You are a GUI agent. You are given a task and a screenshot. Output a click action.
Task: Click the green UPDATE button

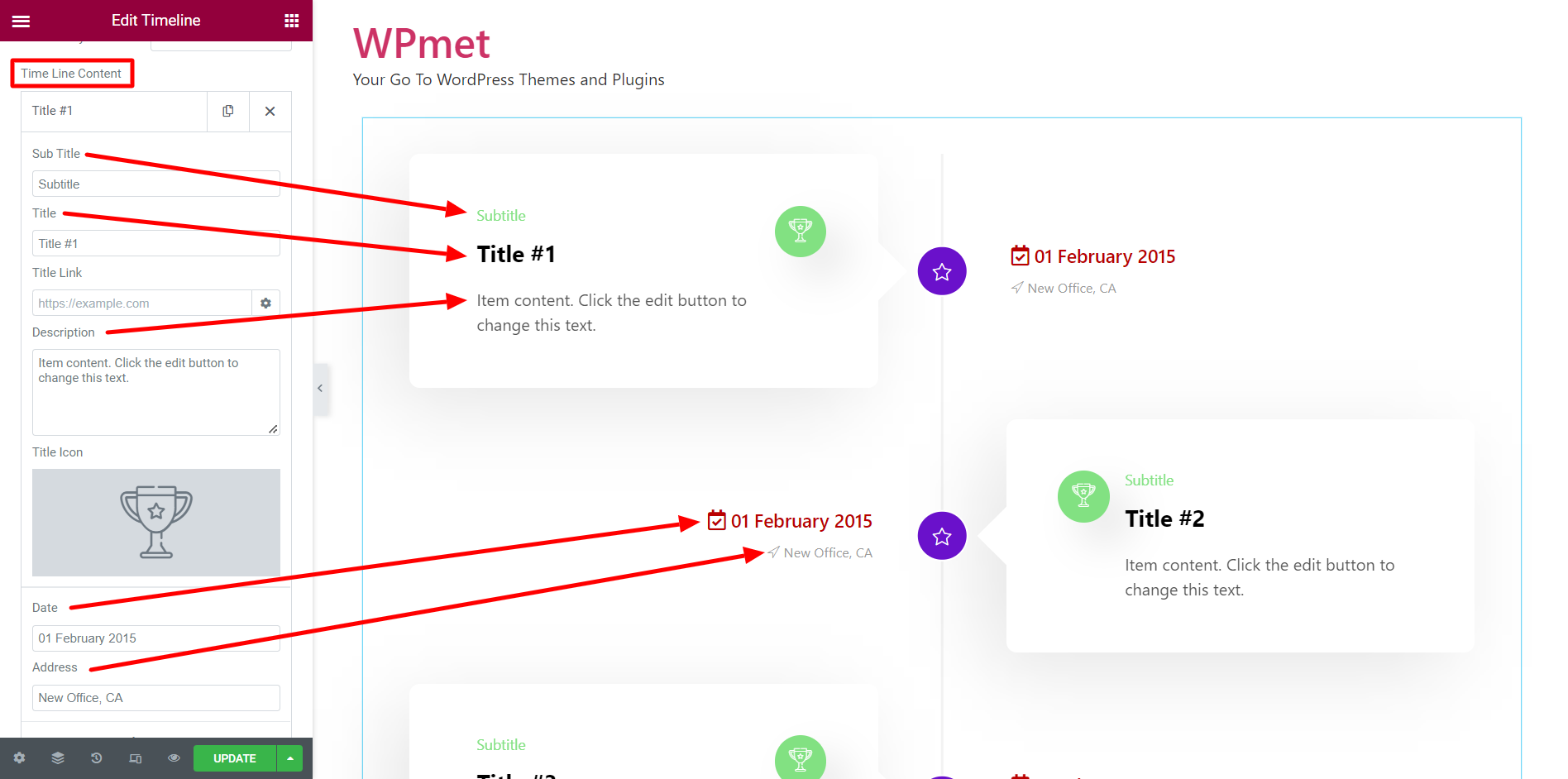[x=235, y=758]
